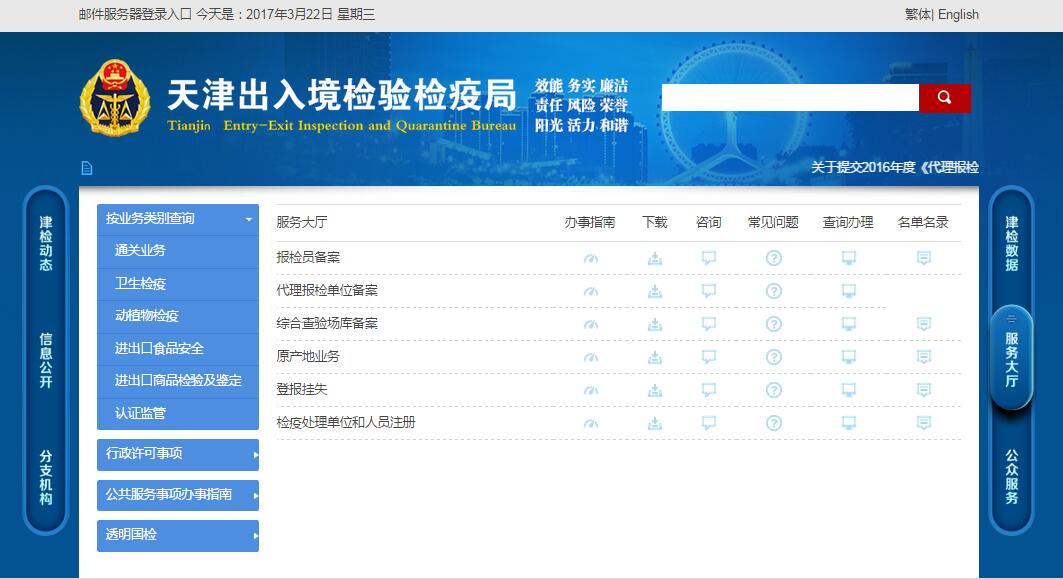Open the 邮件服务器登录入口 link
The image size is (1063, 579).
pyautogui.click(x=129, y=15)
